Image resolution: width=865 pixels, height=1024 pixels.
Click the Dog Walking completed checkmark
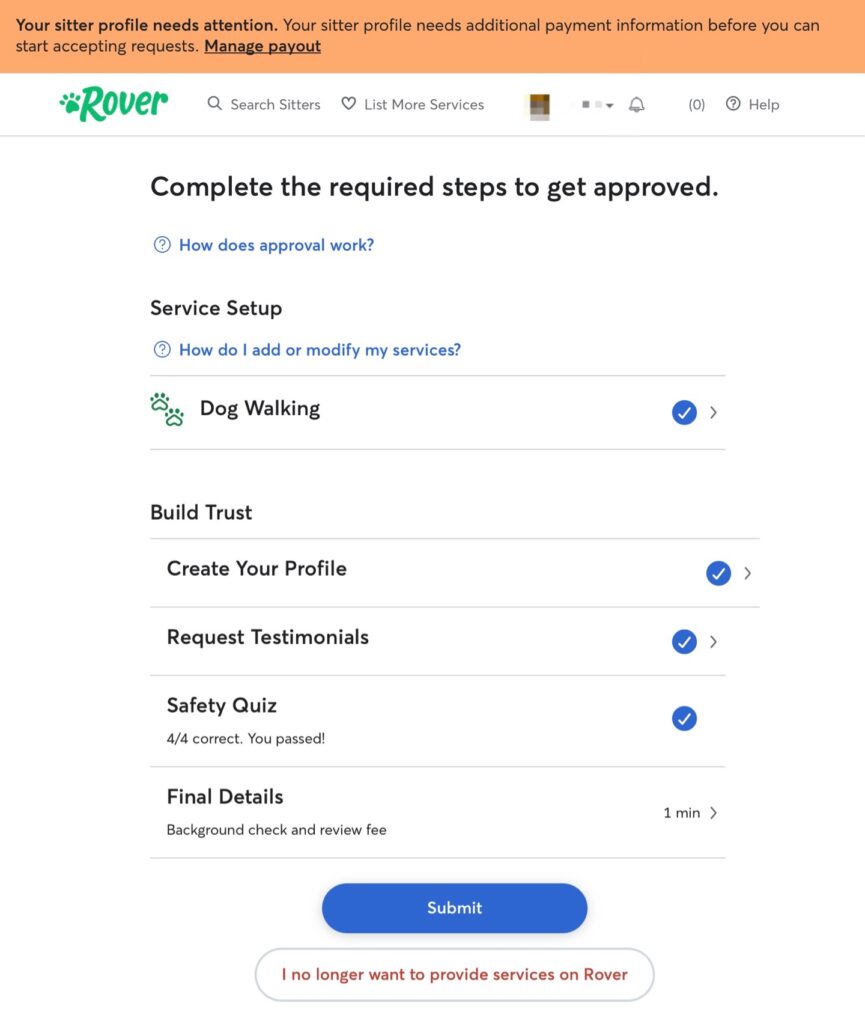(684, 412)
